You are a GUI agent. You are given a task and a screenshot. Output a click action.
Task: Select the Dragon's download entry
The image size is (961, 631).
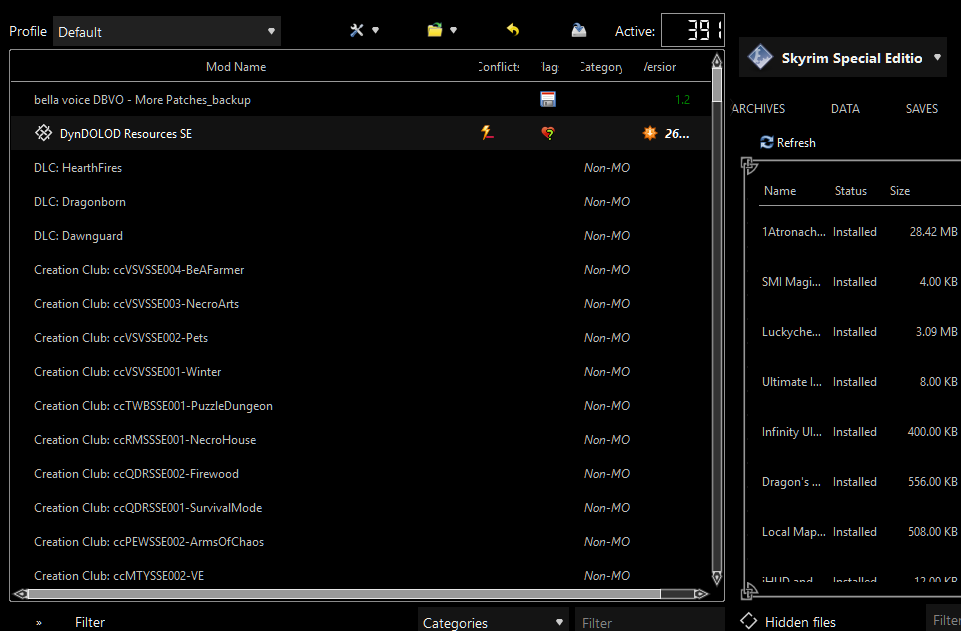(x=859, y=482)
